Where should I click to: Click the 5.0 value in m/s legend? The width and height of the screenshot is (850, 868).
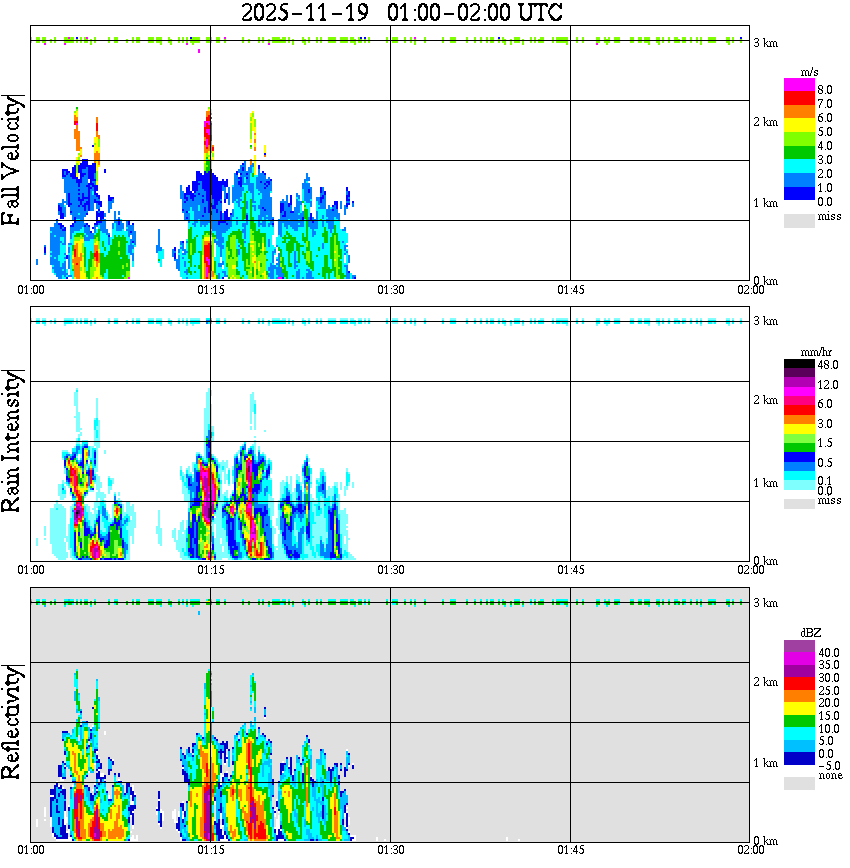(x=825, y=132)
